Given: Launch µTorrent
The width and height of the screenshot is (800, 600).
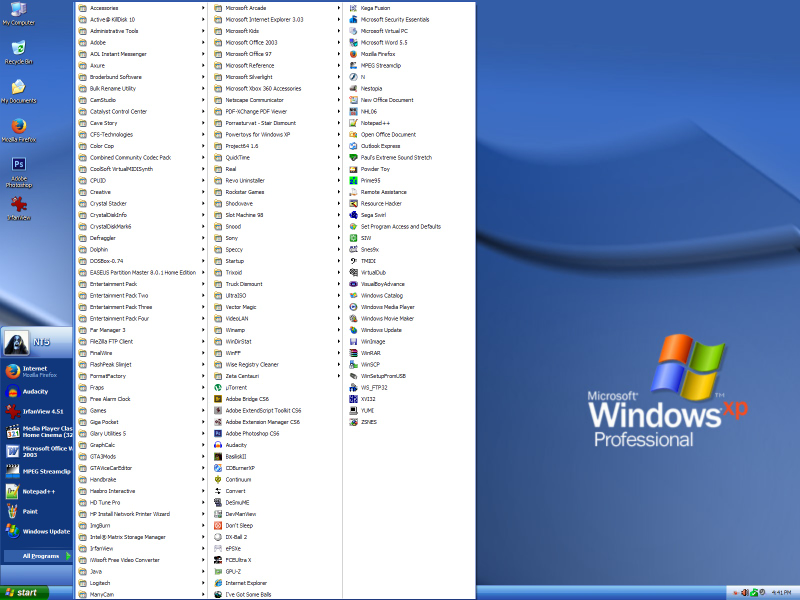Looking at the screenshot, I should point(236,388).
